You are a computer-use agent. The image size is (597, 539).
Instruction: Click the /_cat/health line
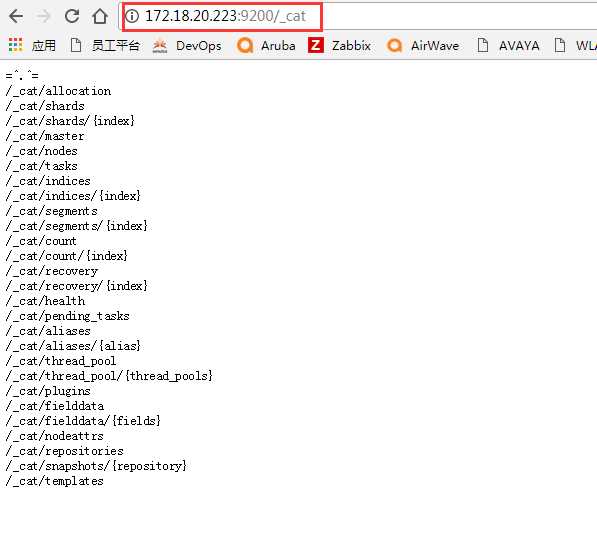point(45,301)
